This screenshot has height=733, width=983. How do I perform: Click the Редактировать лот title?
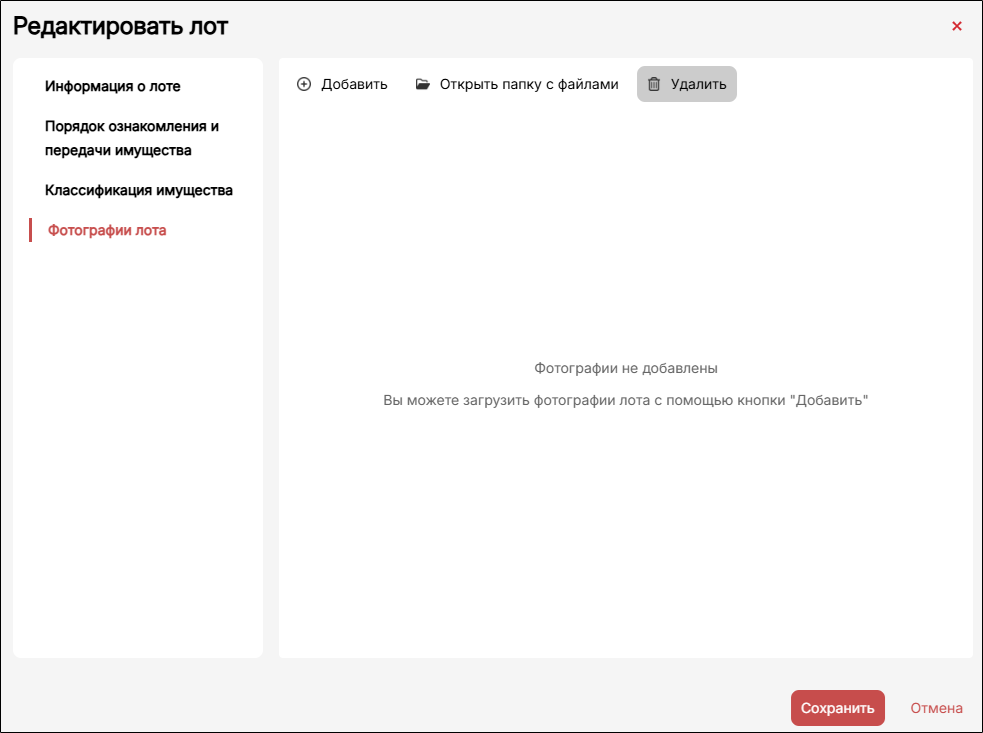[120, 26]
